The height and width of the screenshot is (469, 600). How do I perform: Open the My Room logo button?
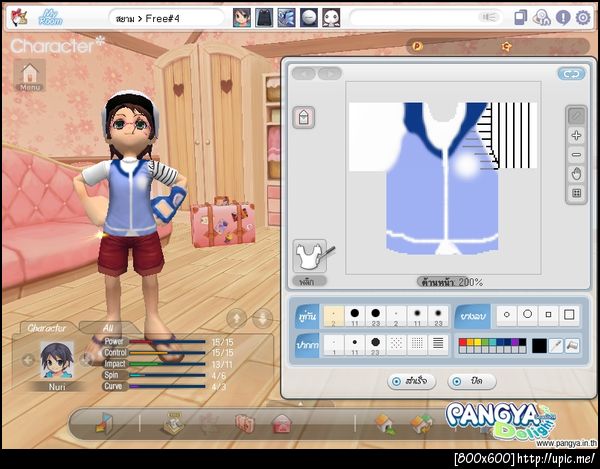50,17
